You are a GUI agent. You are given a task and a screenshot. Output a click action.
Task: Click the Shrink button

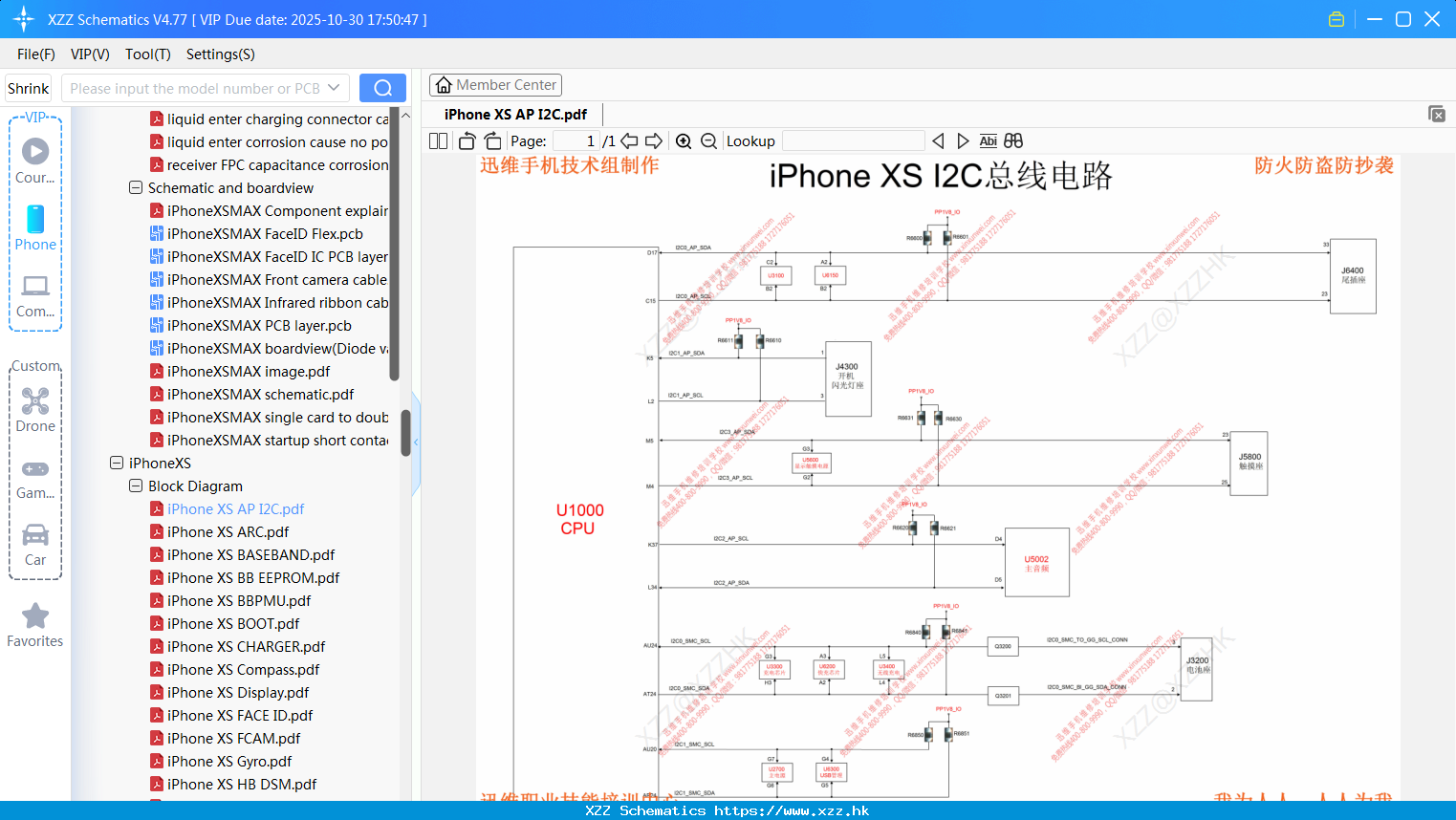(29, 88)
